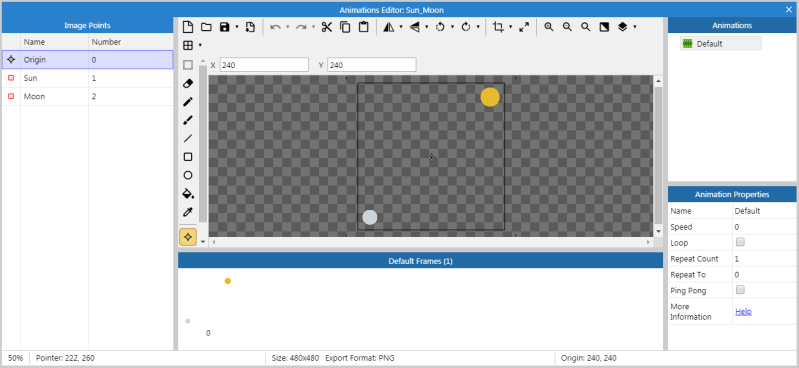Open the Load image folder icon
The height and width of the screenshot is (368, 799).
click(206, 27)
